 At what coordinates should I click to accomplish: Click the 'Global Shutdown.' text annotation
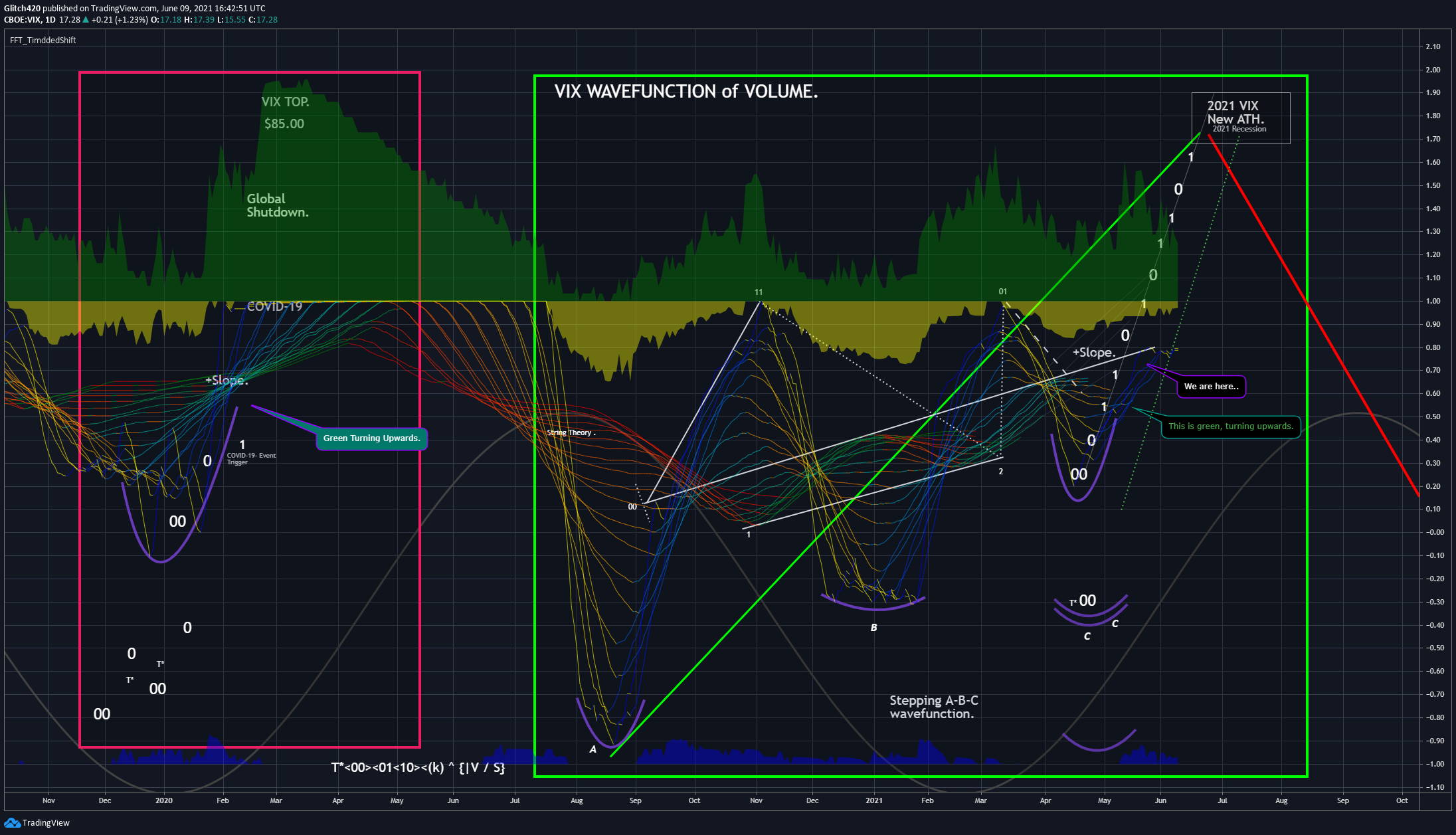tap(278, 205)
